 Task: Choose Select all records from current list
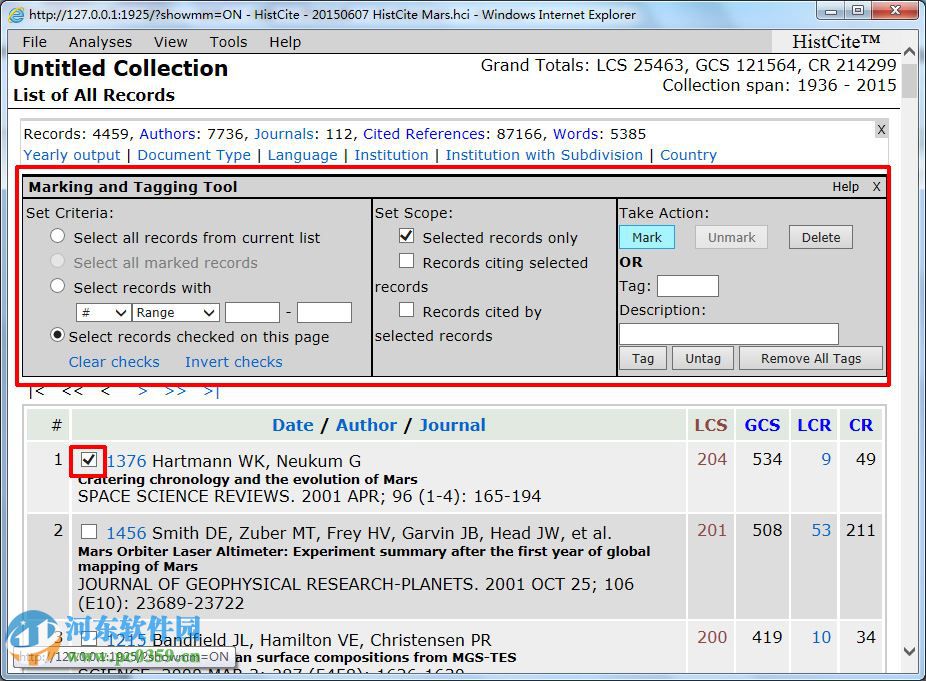58,237
